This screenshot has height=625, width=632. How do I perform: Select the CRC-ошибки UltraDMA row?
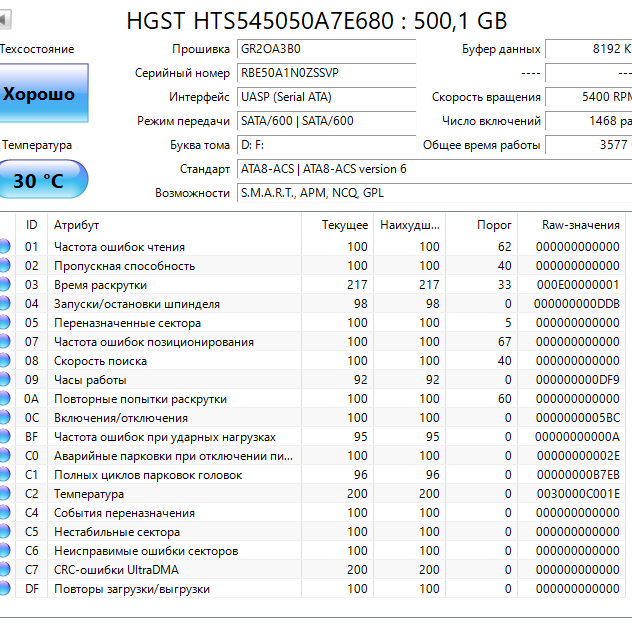pyautogui.click(x=312, y=569)
